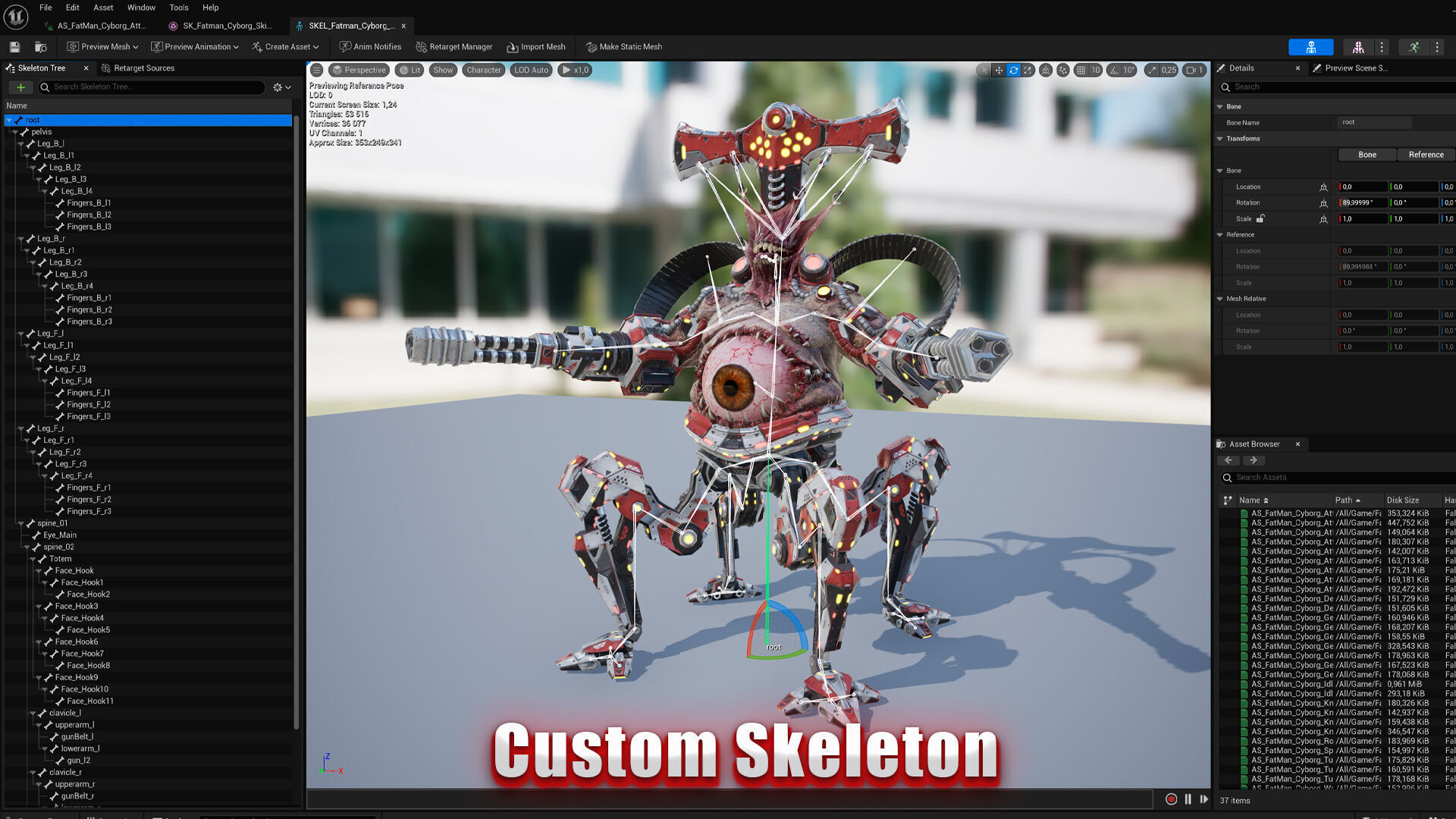Image resolution: width=1456 pixels, height=819 pixels.
Task: Sort Asset Browser by Disk Size
Action: pyautogui.click(x=1403, y=500)
